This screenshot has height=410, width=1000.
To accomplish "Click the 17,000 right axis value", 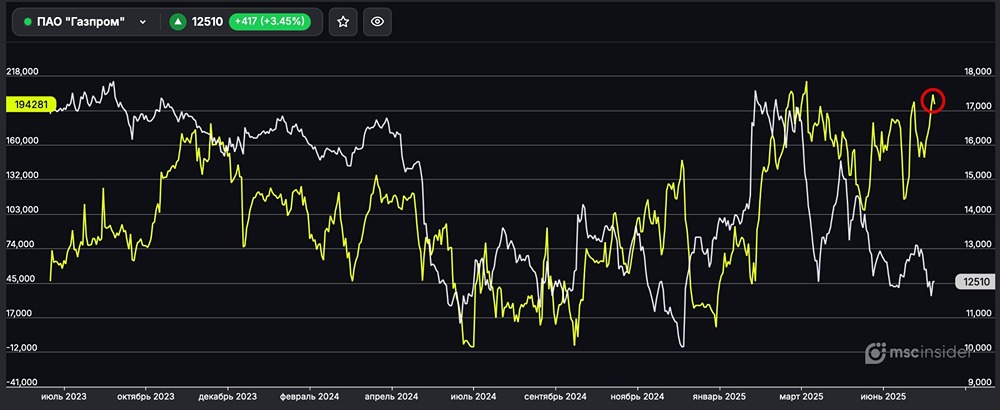I will [979, 106].
